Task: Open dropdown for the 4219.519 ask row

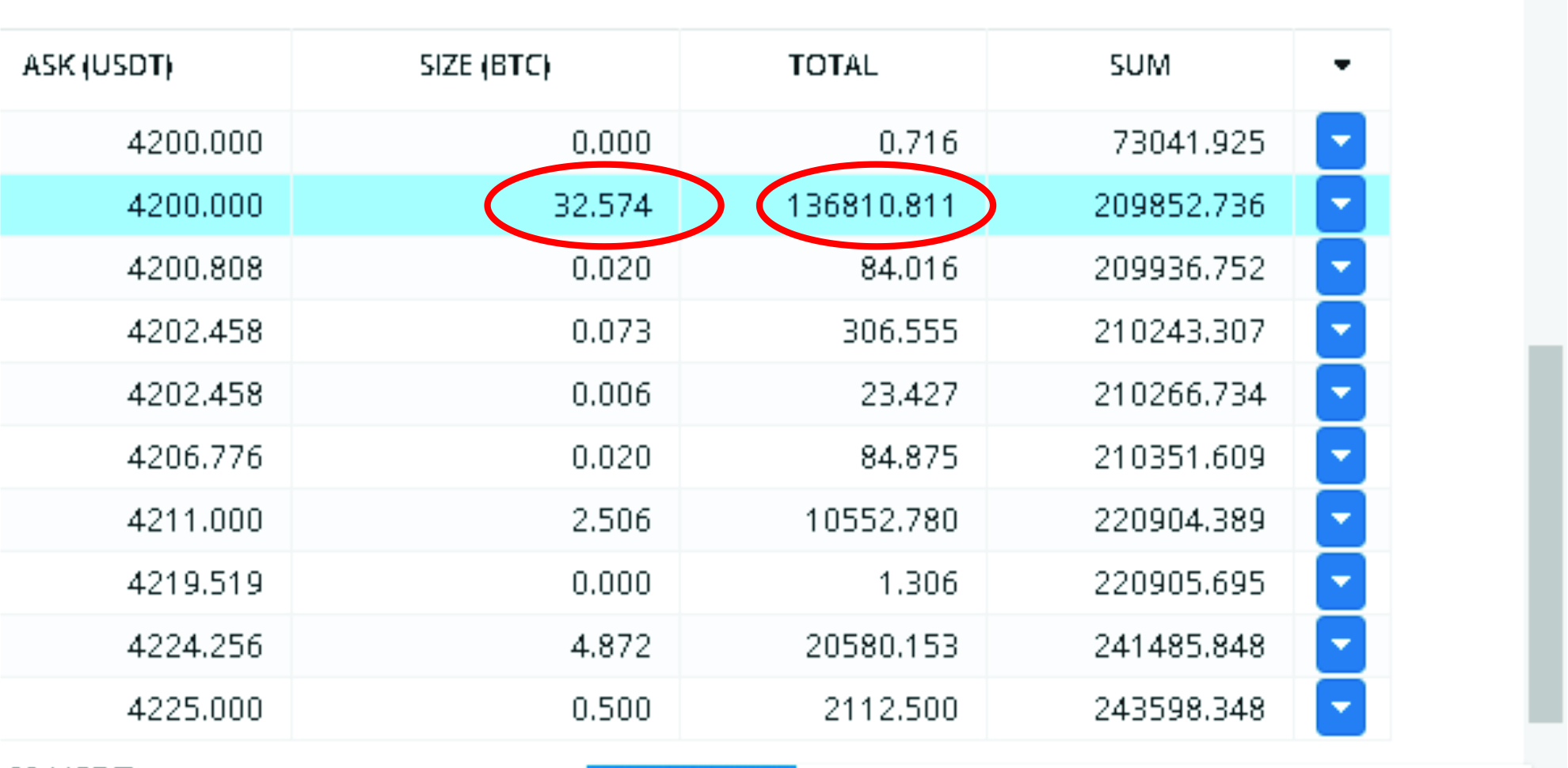Action: (1341, 581)
